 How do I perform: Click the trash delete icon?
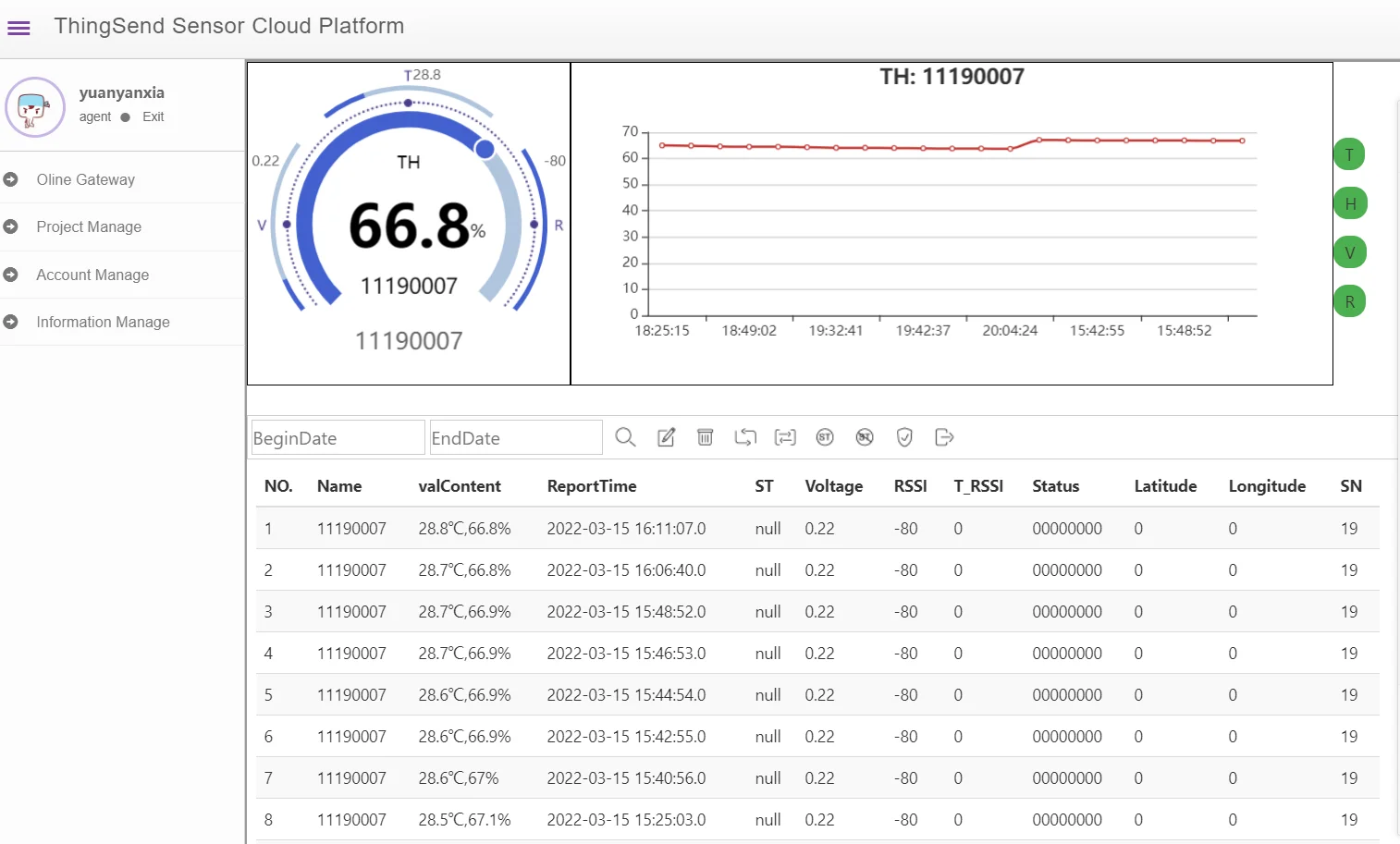pos(705,437)
